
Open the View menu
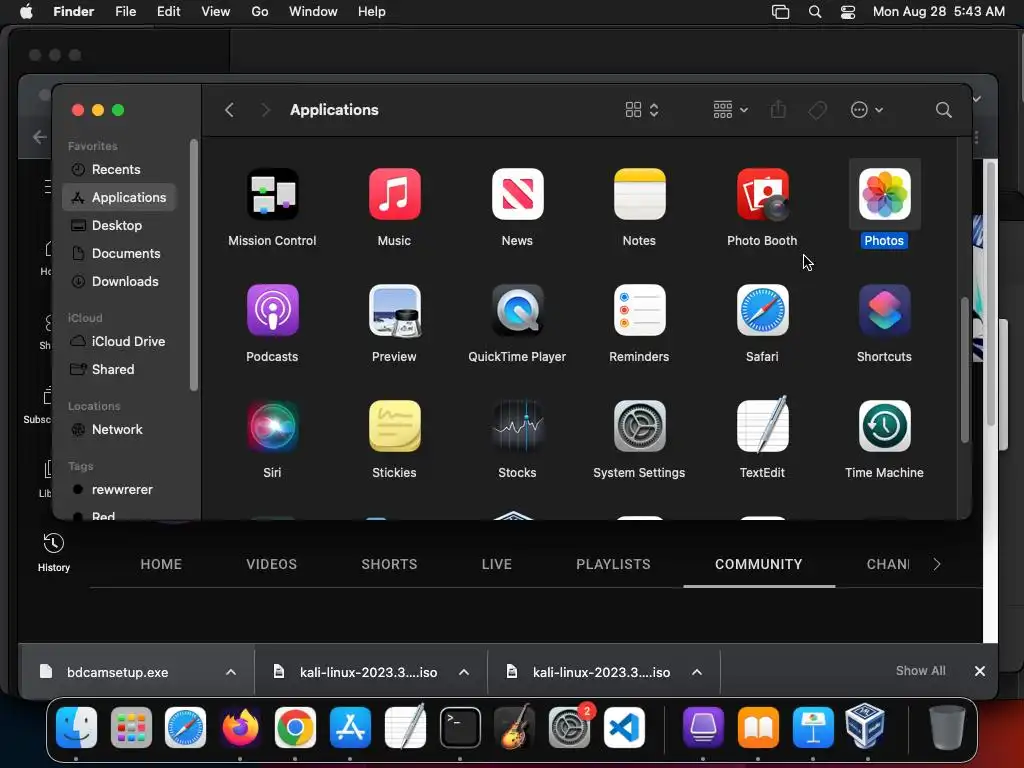click(216, 12)
